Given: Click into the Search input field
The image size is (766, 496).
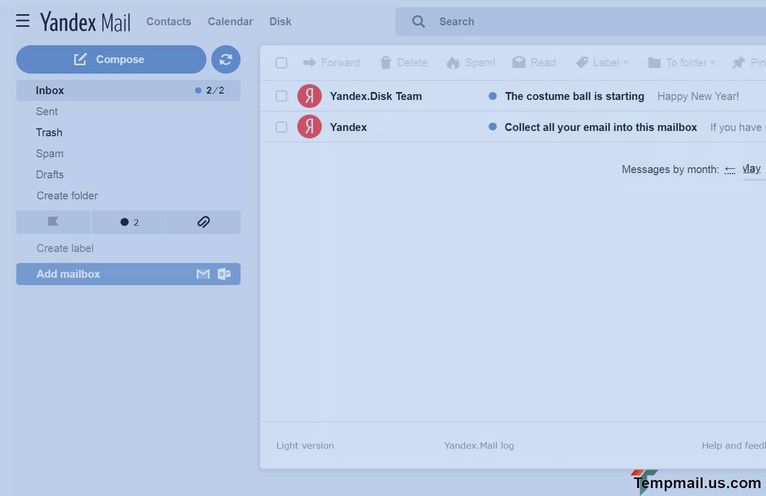Looking at the screenshot, I should pos(590,21).
